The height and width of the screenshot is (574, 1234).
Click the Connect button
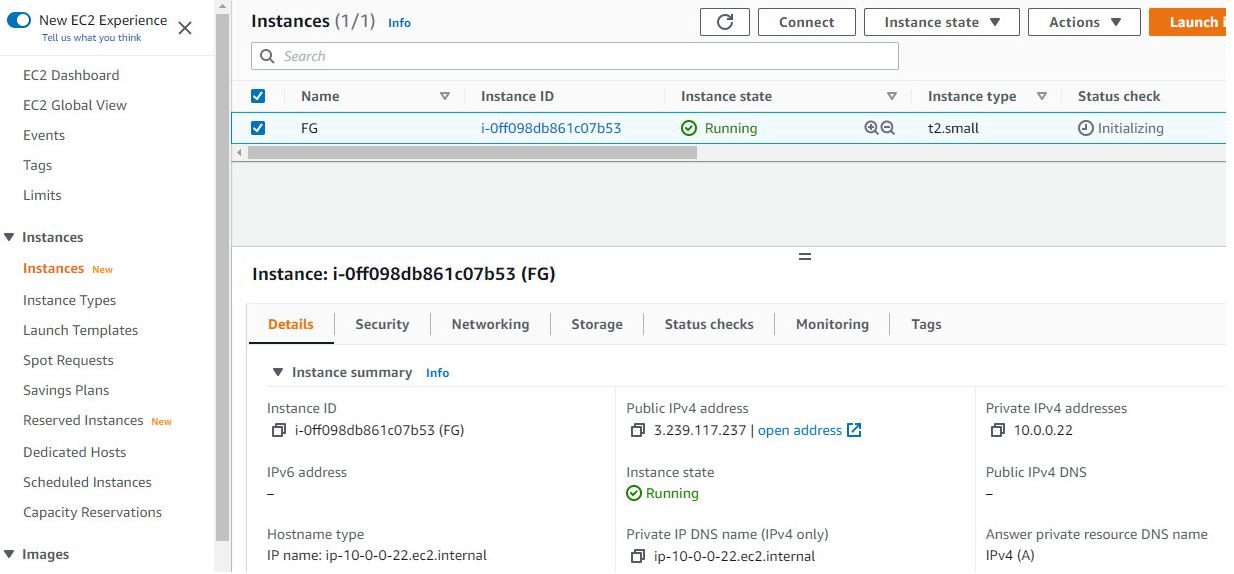[807, 22]
